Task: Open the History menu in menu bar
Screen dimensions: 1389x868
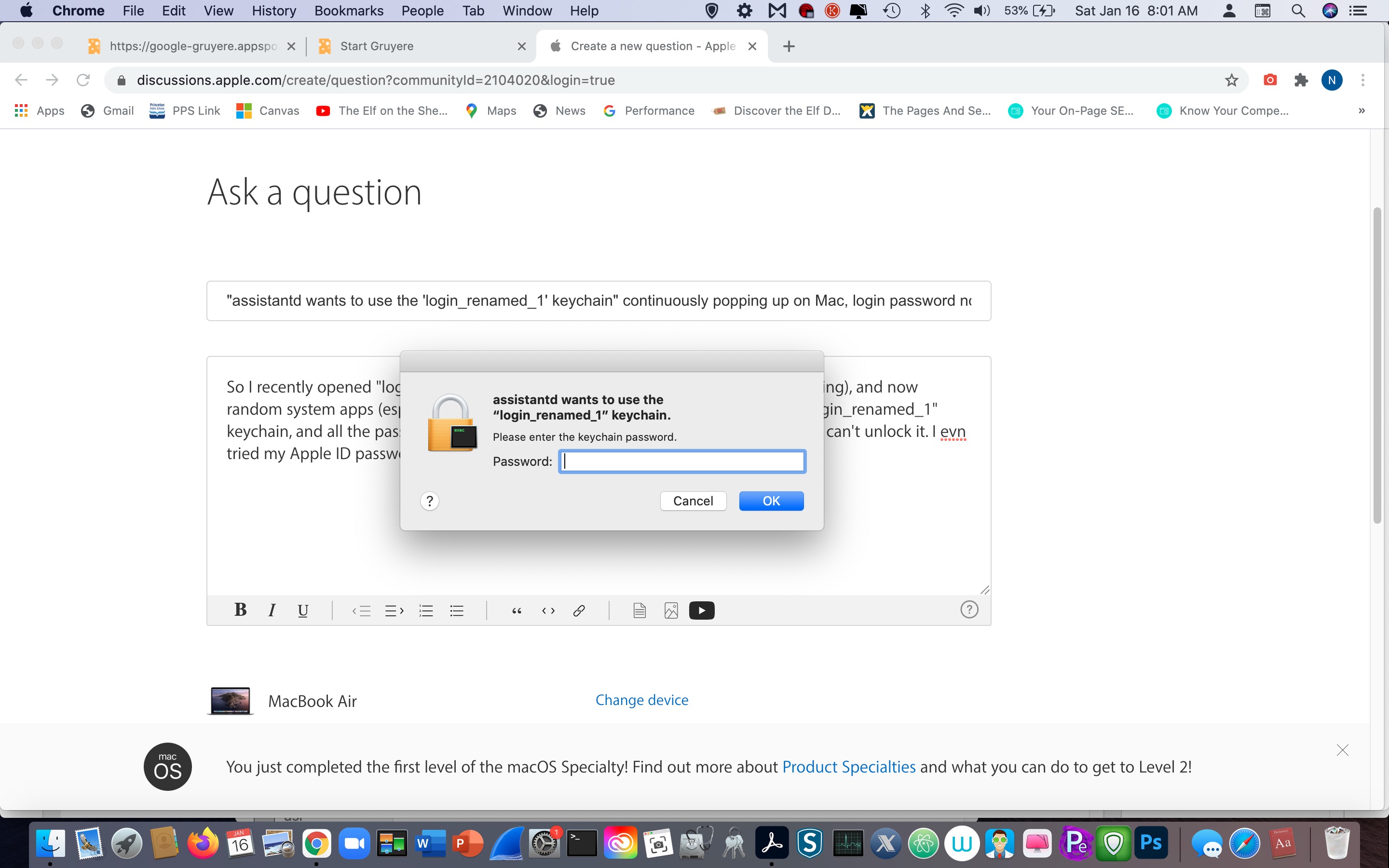Action: (x=274, y=11)
